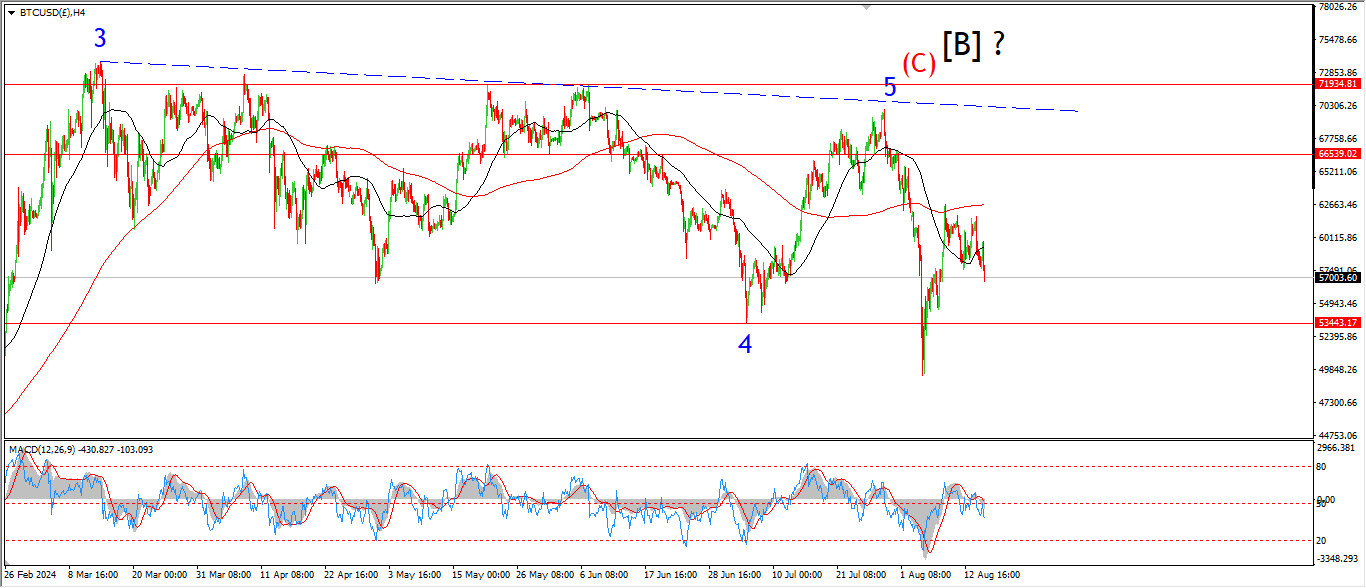Select the black [B] ? label
Viewport: 1366px width, 588px height.
[973, 44]
